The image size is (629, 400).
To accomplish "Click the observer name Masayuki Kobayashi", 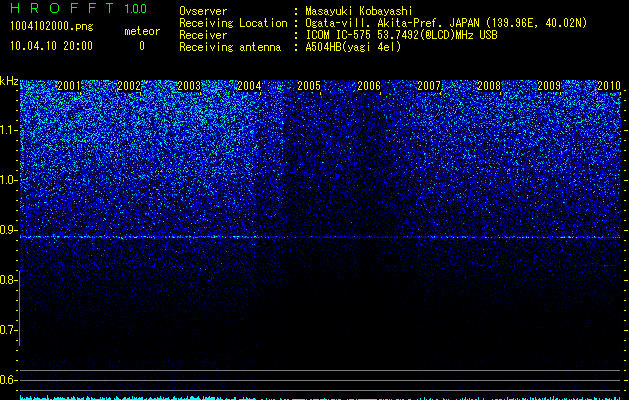I will [x=359, y=11].
